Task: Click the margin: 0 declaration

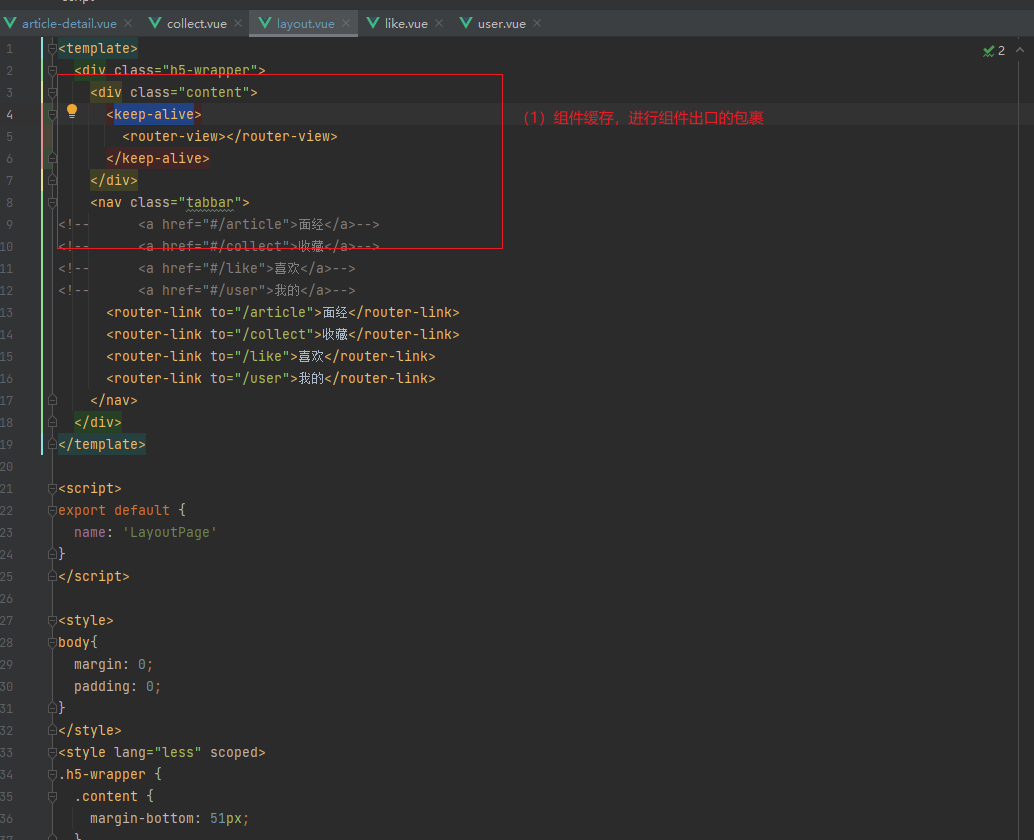Action: [113, 665]
